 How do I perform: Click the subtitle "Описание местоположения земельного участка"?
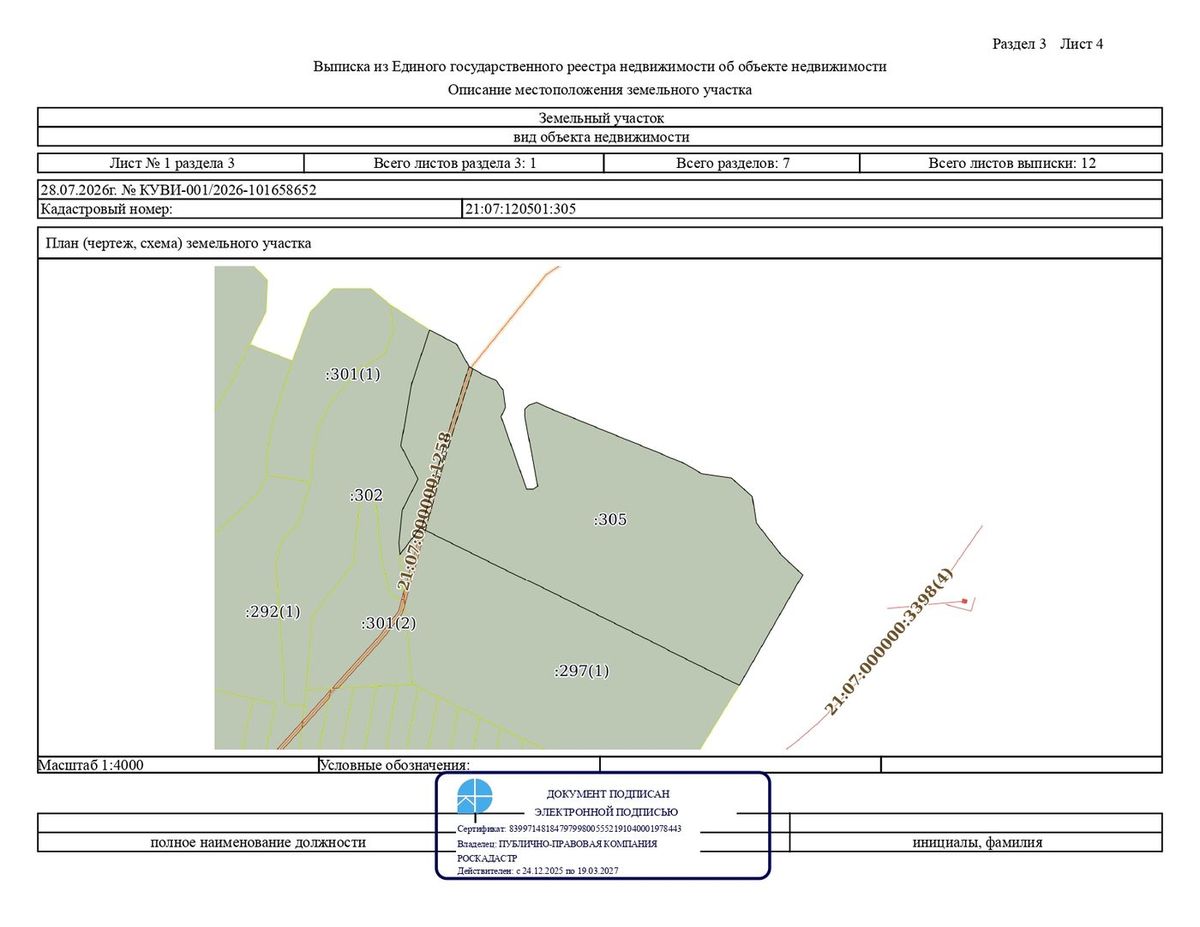[600, 90]
